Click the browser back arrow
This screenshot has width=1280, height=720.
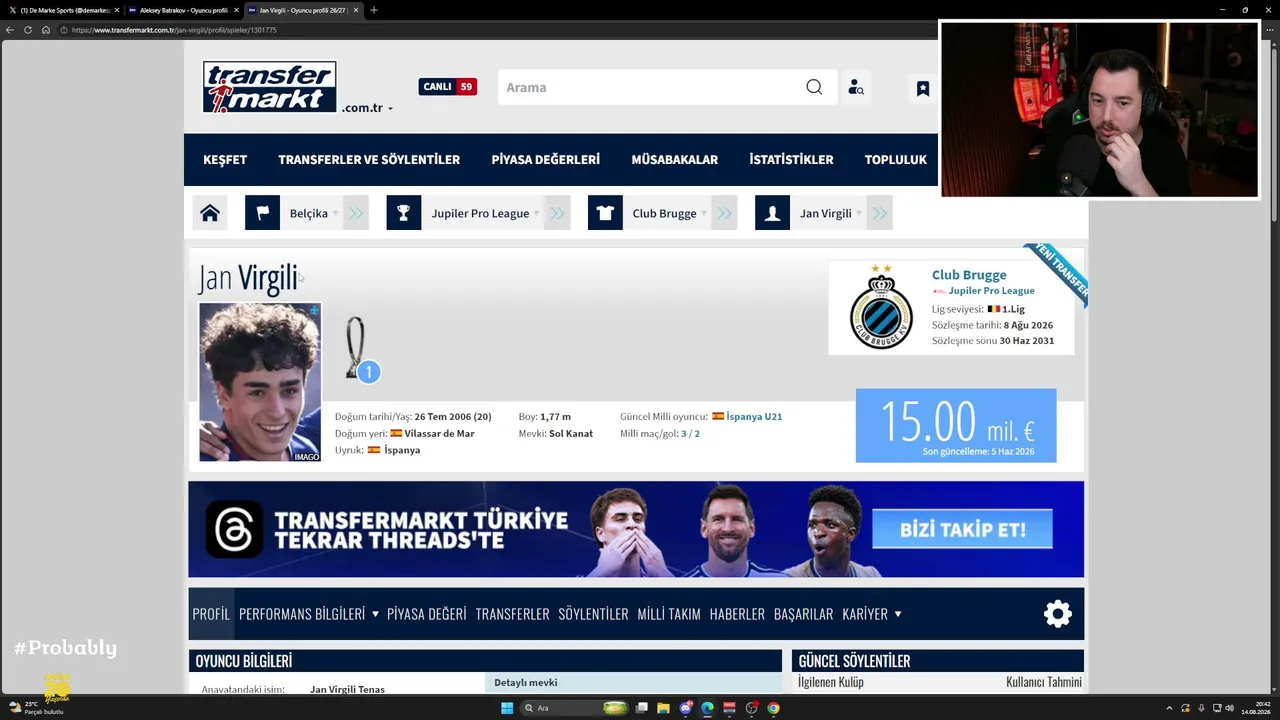tap(10, 30)
